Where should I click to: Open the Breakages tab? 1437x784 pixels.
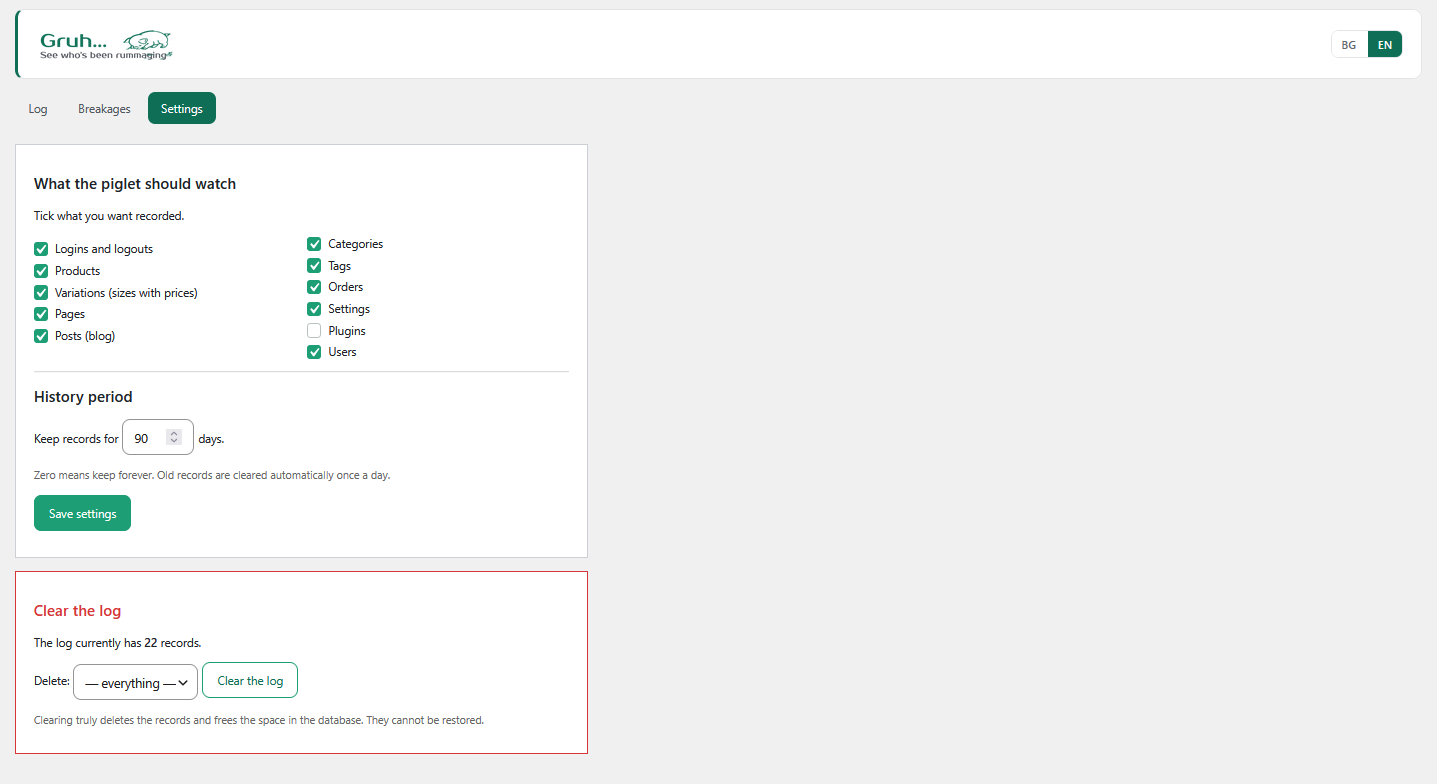point(104,109)
